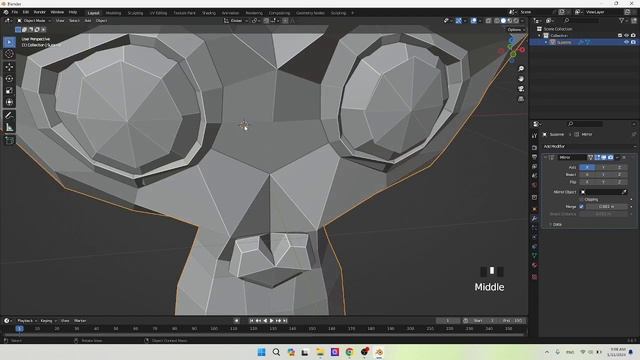Open viewport shading options dropdown arrow
This screenshot has width=640, height=360.
pos(523,21)
